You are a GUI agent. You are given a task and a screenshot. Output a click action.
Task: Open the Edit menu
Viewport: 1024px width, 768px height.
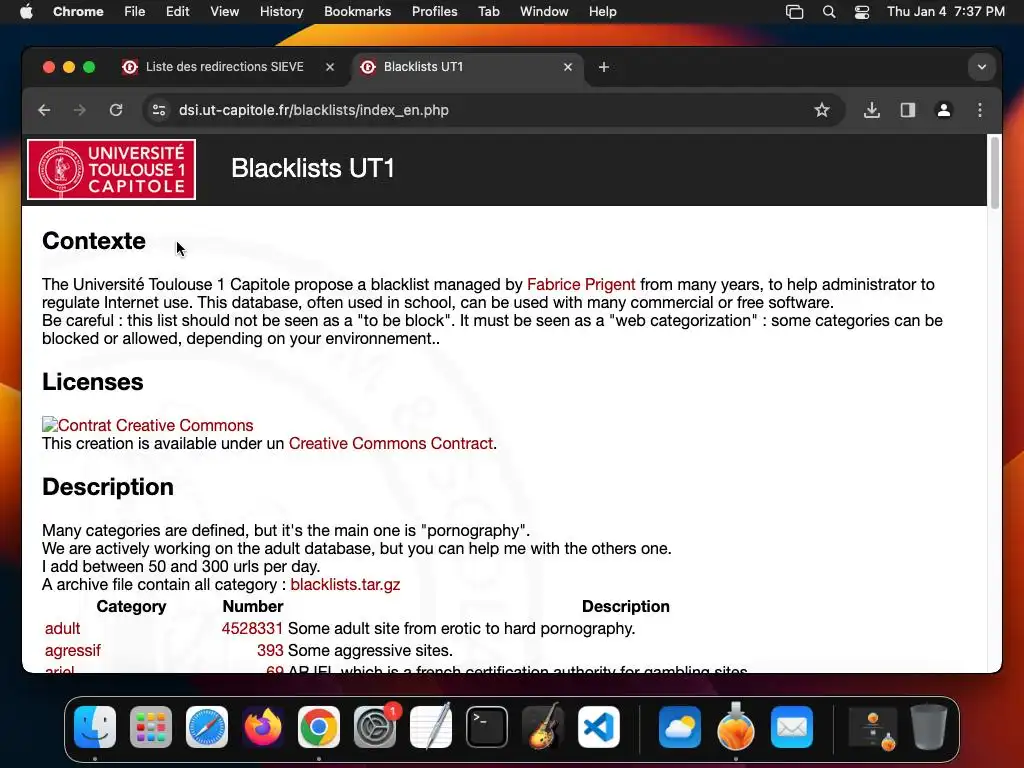[x=177, y=12]
